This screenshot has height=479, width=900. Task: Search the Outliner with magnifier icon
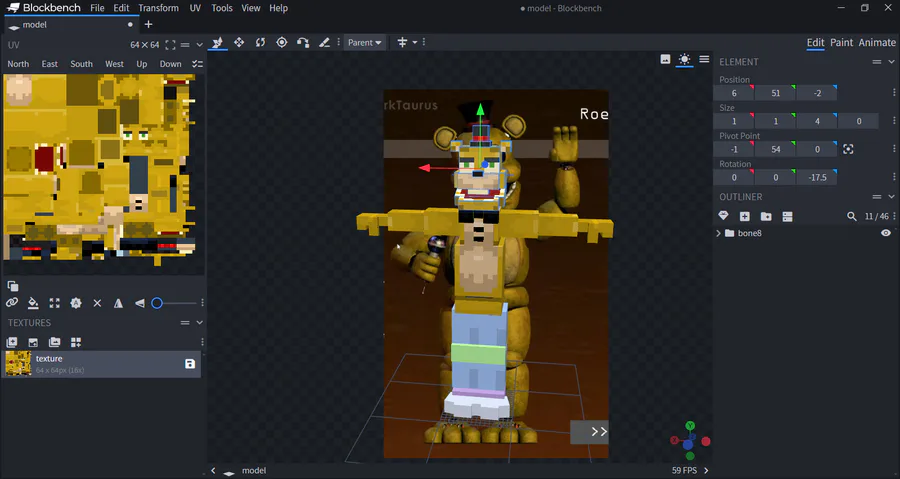(852, 216)
